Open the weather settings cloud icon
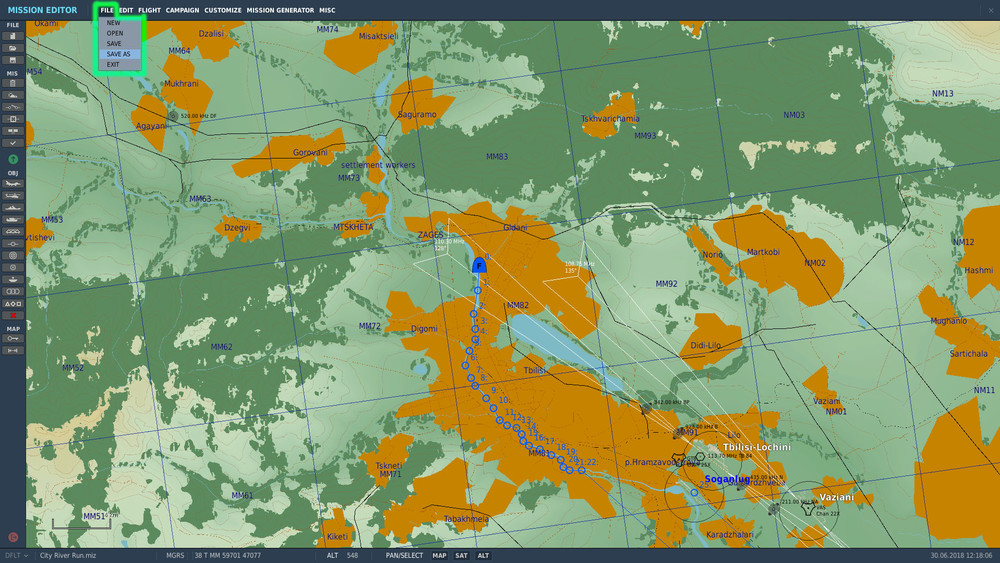Viewport: 1000px width, 563px height. pos(13,95)
